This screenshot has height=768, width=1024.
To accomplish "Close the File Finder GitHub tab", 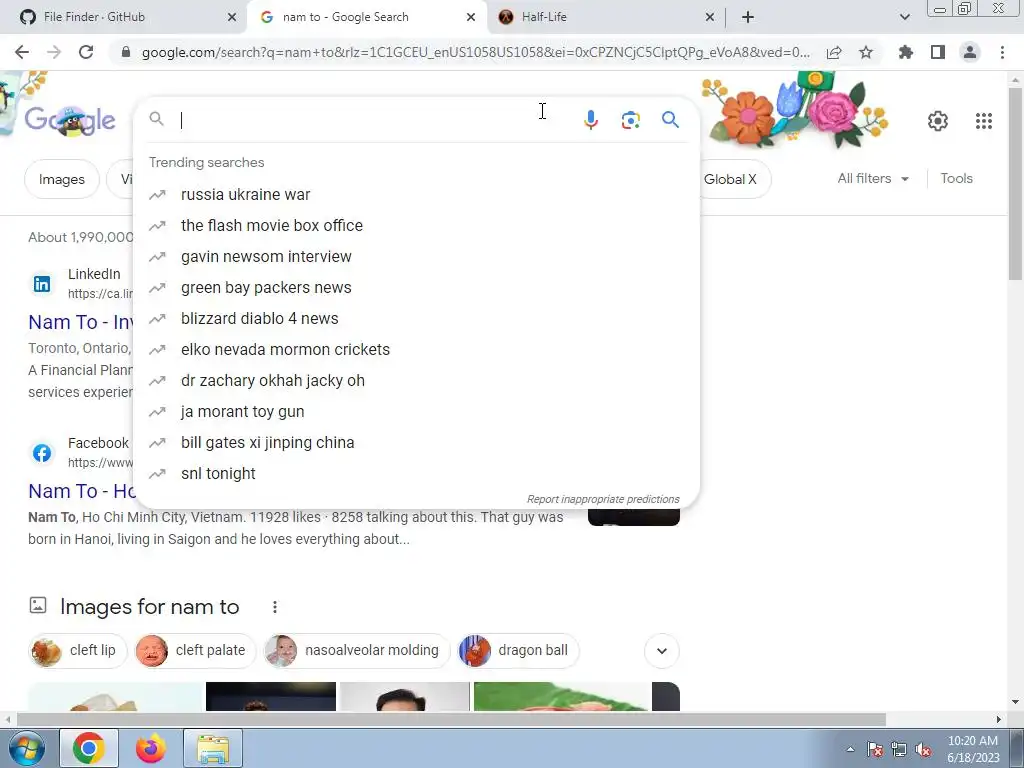I will [x=232, y=17].
